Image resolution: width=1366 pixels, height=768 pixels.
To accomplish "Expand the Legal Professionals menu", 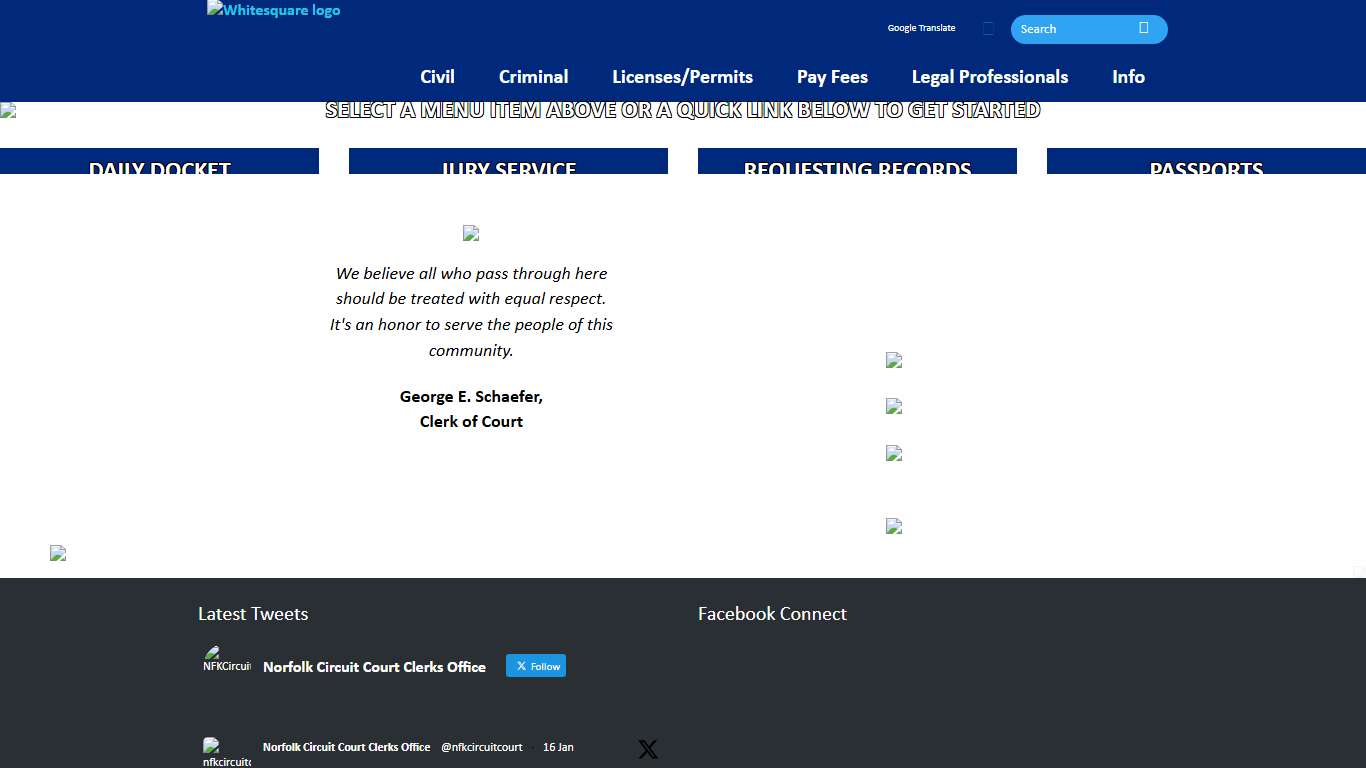I will pyautogui.click(x=989, y=77).
